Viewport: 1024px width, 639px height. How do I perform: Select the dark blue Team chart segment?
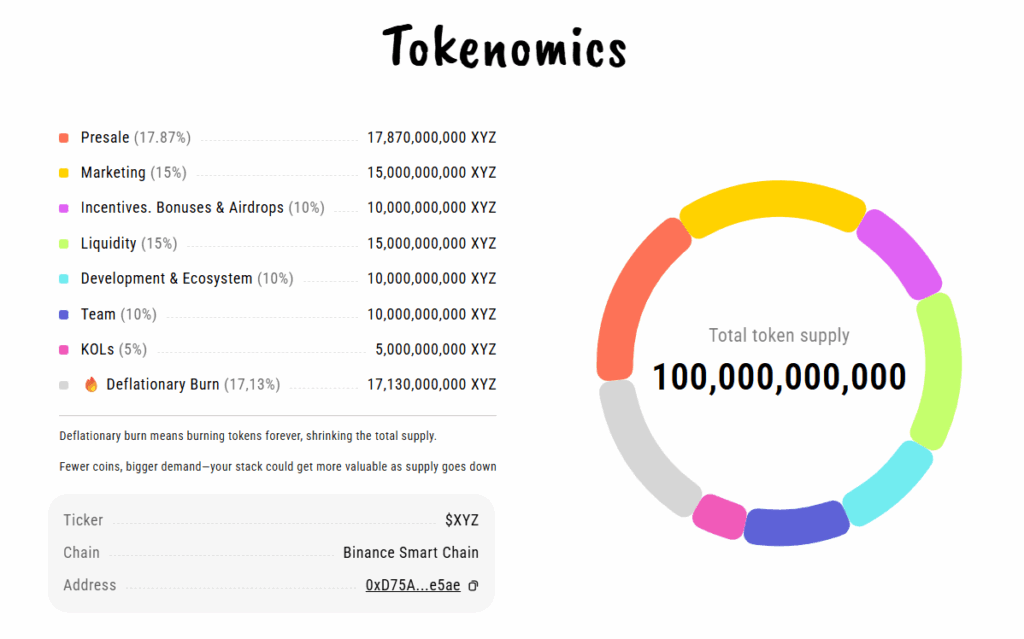click(795, 526)
